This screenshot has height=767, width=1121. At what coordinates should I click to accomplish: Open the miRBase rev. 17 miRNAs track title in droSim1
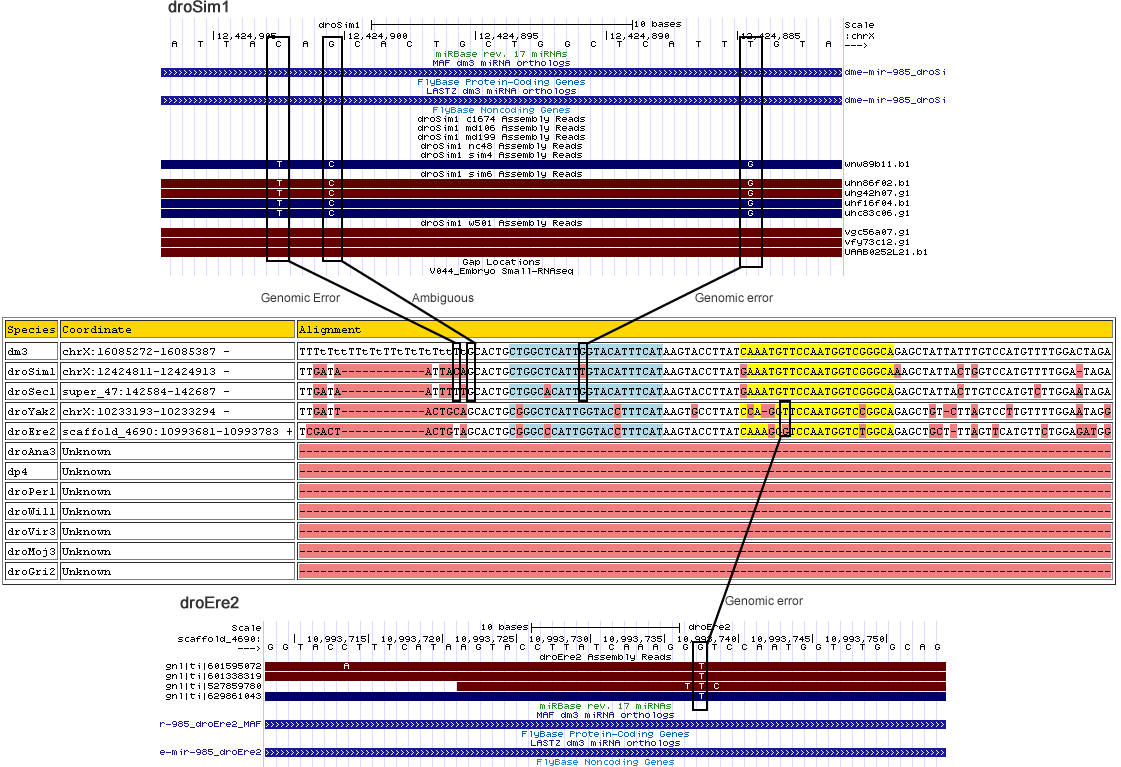click(x=500, y=54)
